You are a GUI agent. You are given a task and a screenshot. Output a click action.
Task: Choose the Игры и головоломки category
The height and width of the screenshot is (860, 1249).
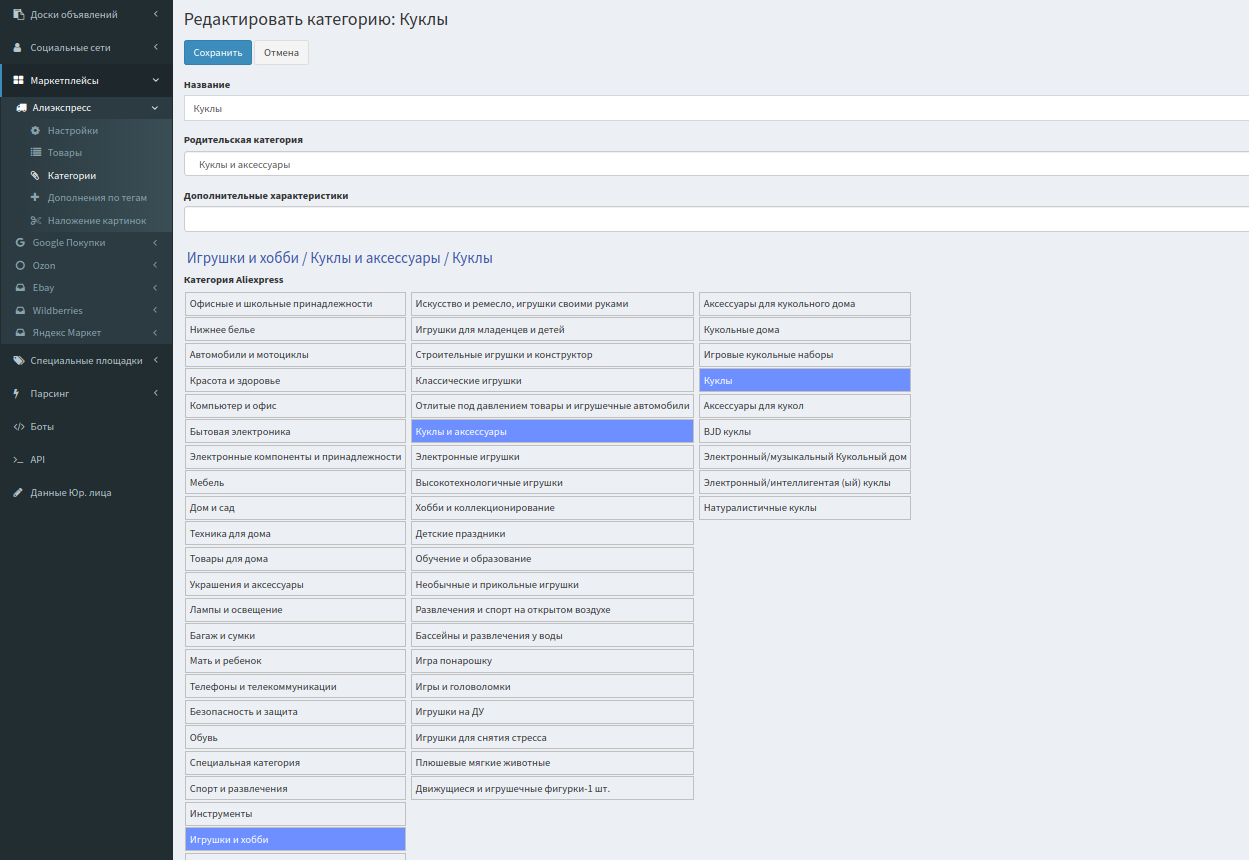(552, 687)
